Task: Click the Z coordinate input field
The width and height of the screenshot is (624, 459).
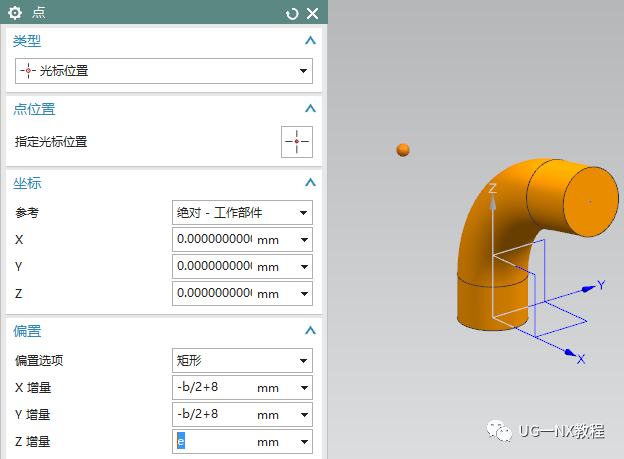Action: (x=214, y=293)
